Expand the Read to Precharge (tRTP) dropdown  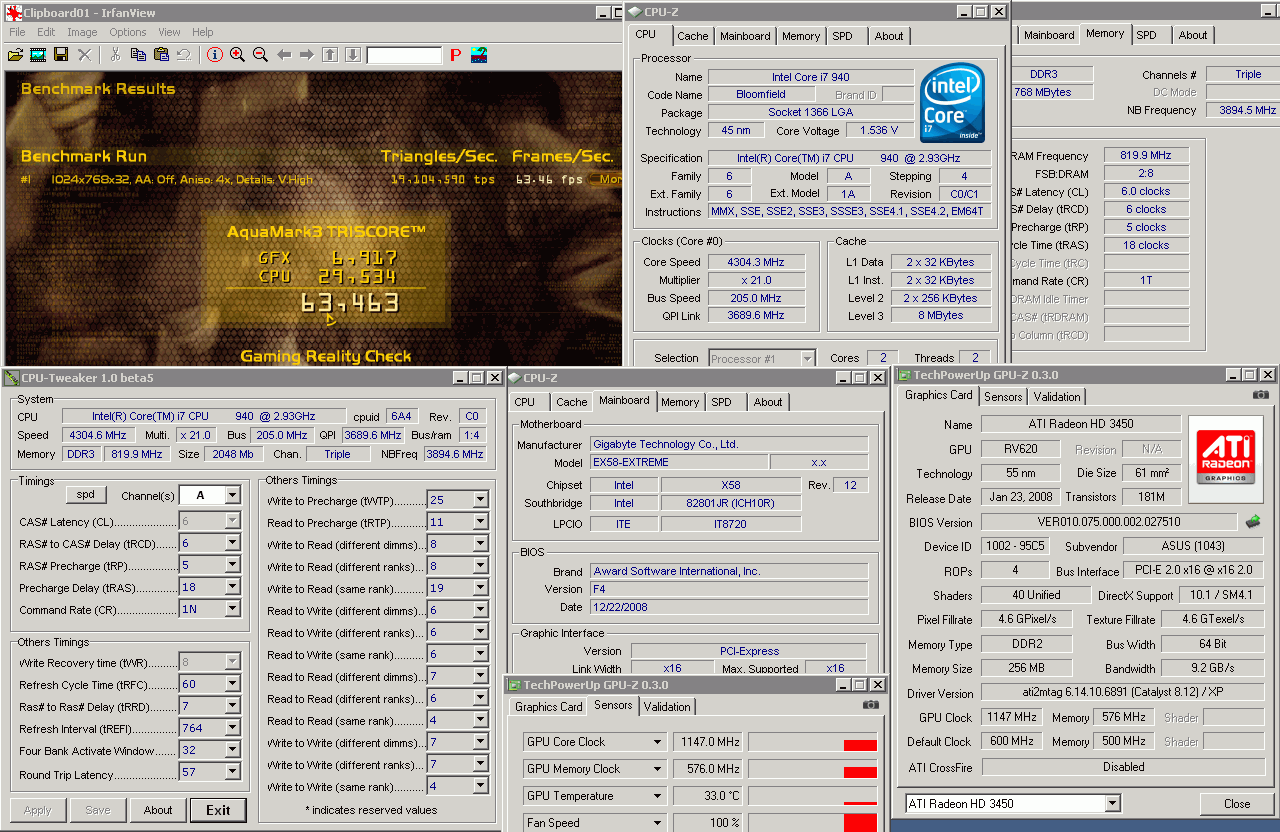point(481,522)
